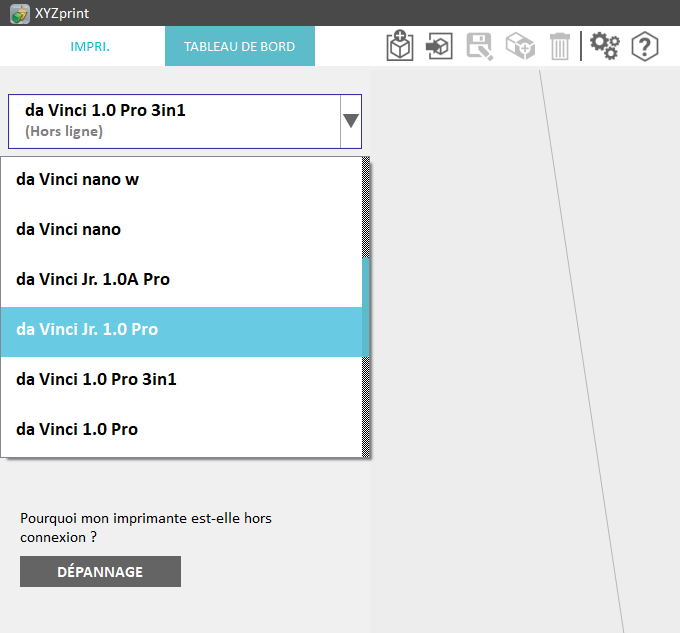This screenshot has width=680, height=633.
Task: Pick da Vinci Jr. 1.0A Pro
Action: coord(180,280)
